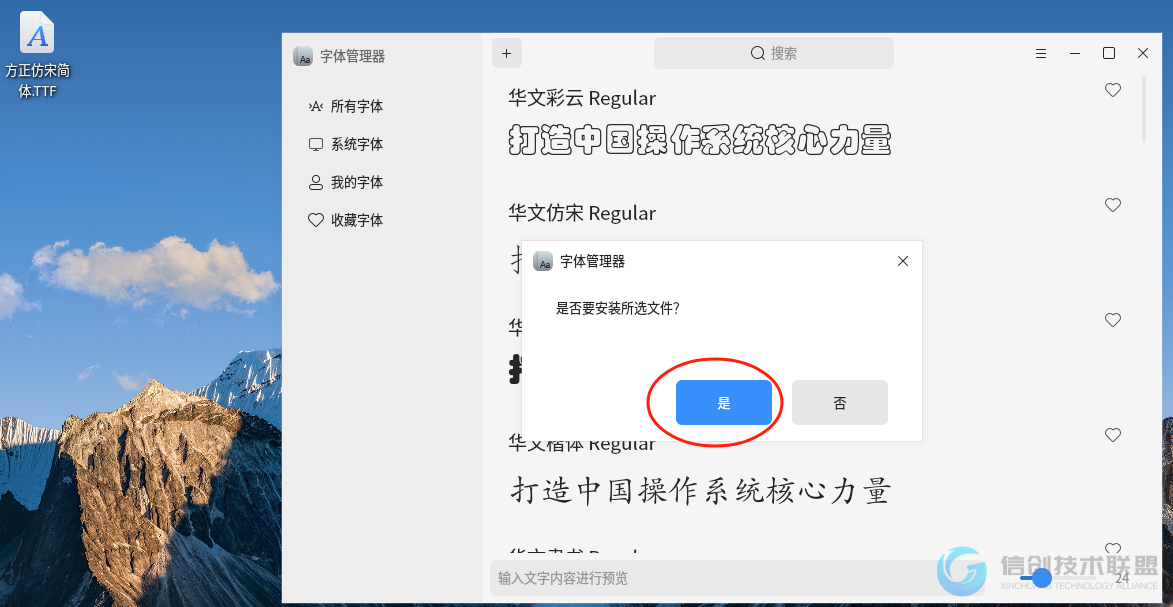Click the 字体管理器 app icon in the dialog
Viewport: 1173px width, 607px height.
[542, 261]
